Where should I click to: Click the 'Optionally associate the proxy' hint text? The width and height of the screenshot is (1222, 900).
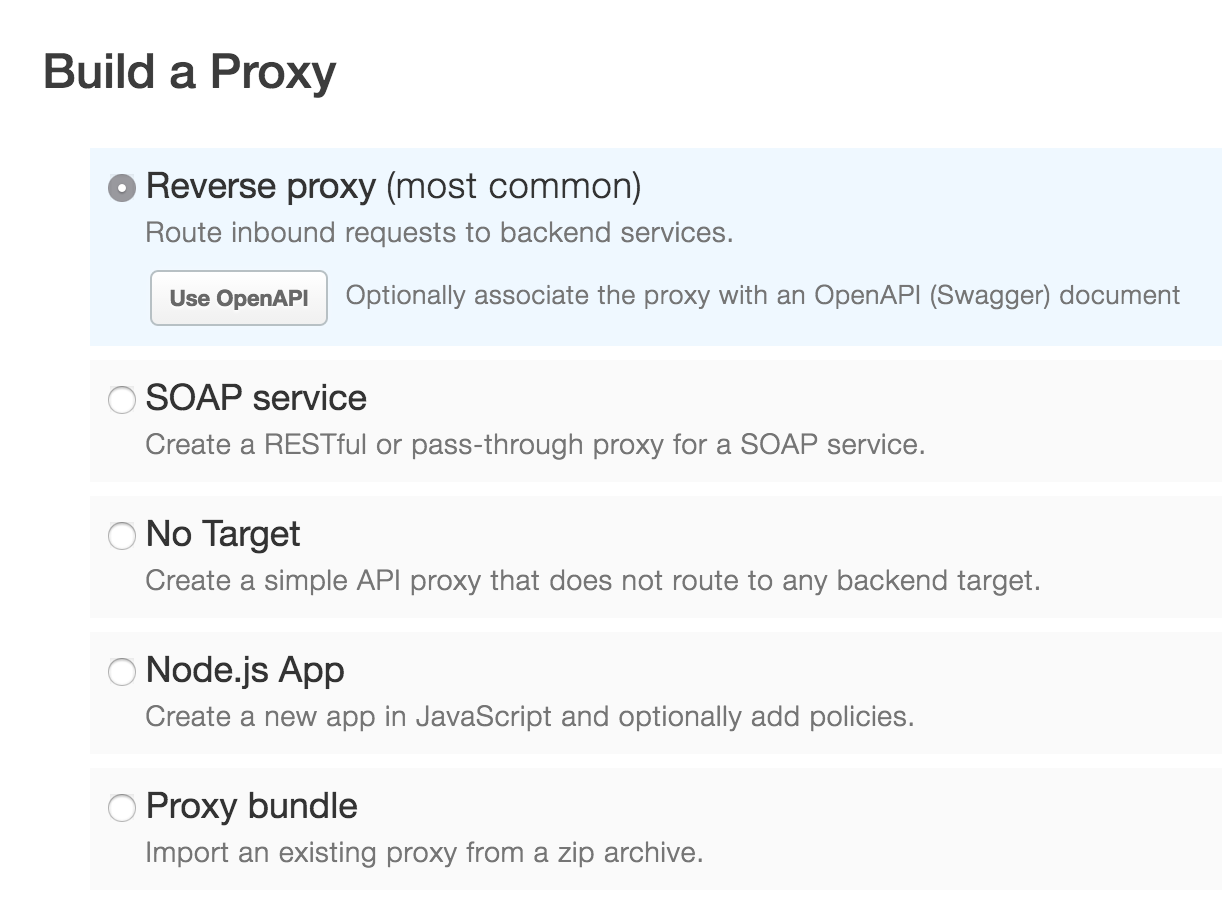click(x=763, y=296)
